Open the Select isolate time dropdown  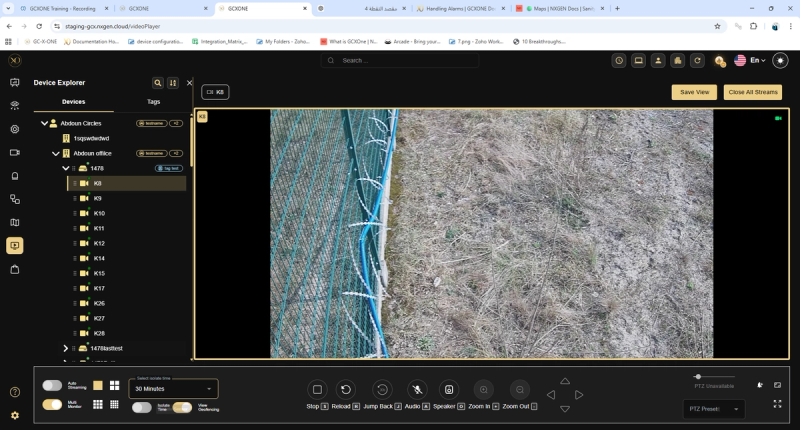tap(173, 389)
